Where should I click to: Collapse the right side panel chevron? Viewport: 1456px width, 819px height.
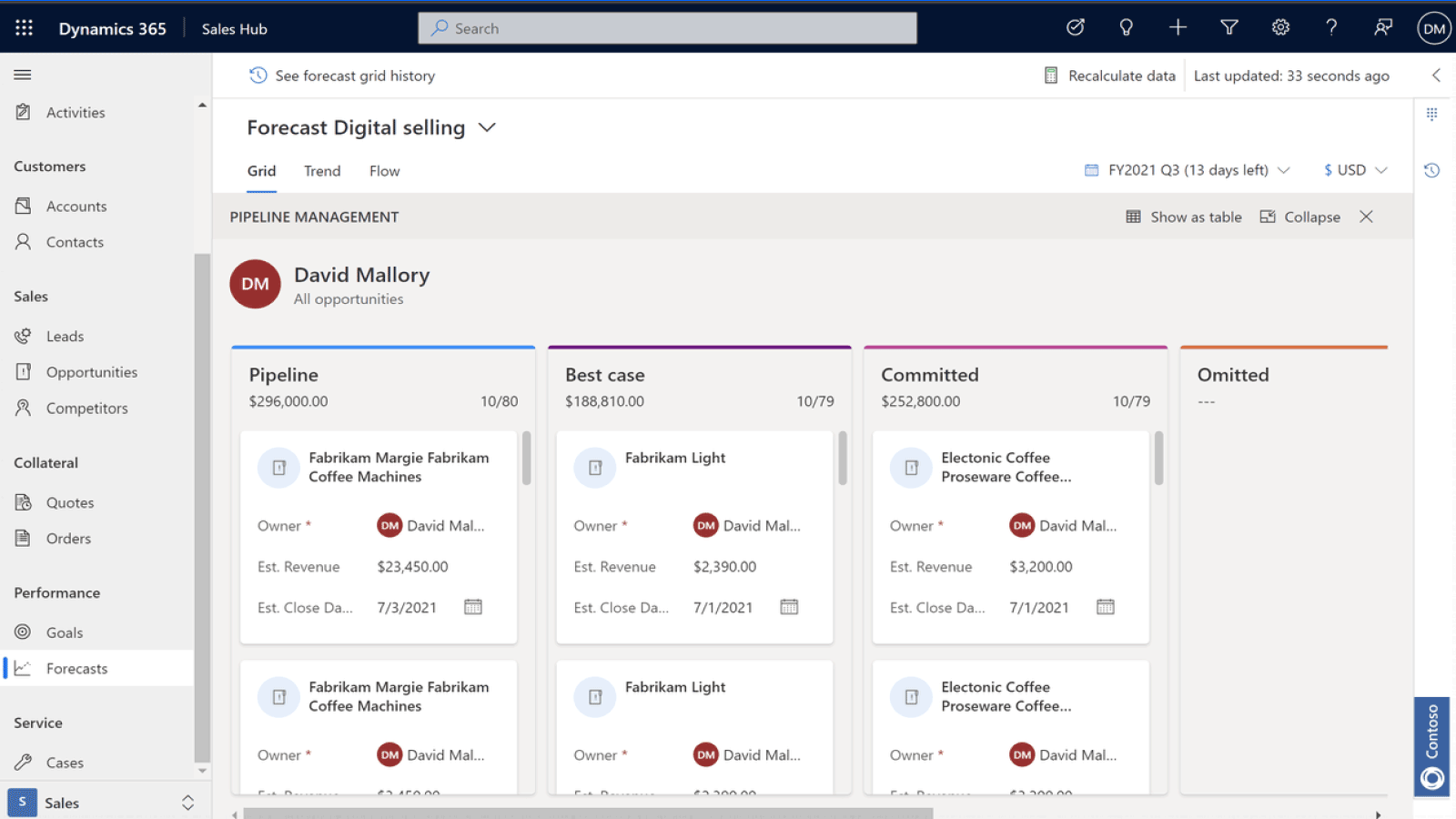1436,76
